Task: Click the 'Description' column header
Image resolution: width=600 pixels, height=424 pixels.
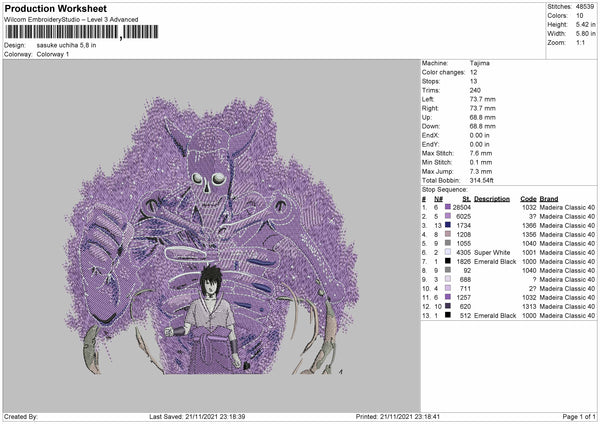Action: click(x=492, y=199)
